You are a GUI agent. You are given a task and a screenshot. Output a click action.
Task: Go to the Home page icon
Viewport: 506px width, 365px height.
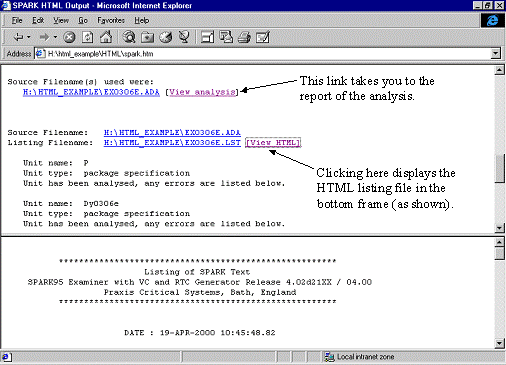(106, 37)
